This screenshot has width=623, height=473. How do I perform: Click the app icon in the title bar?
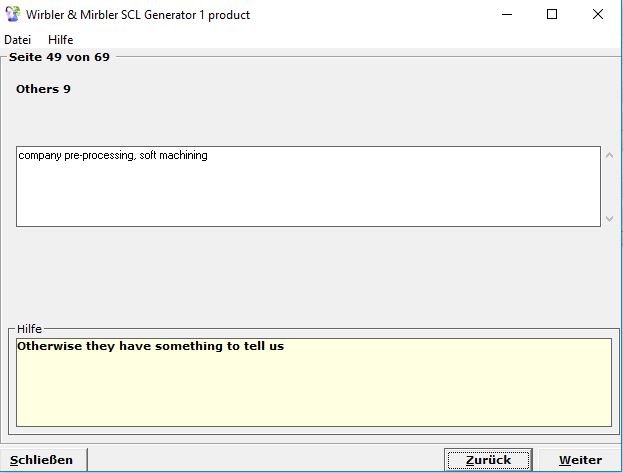tap(13, 14)
